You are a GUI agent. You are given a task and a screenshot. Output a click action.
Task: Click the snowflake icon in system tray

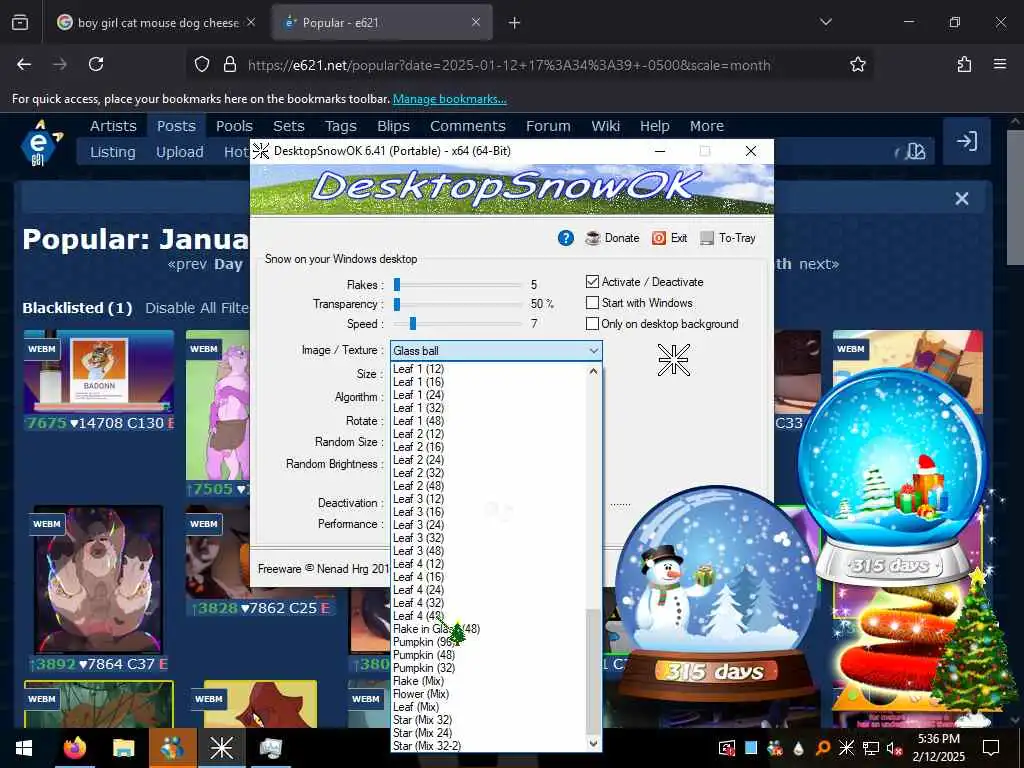coord(846,748)
